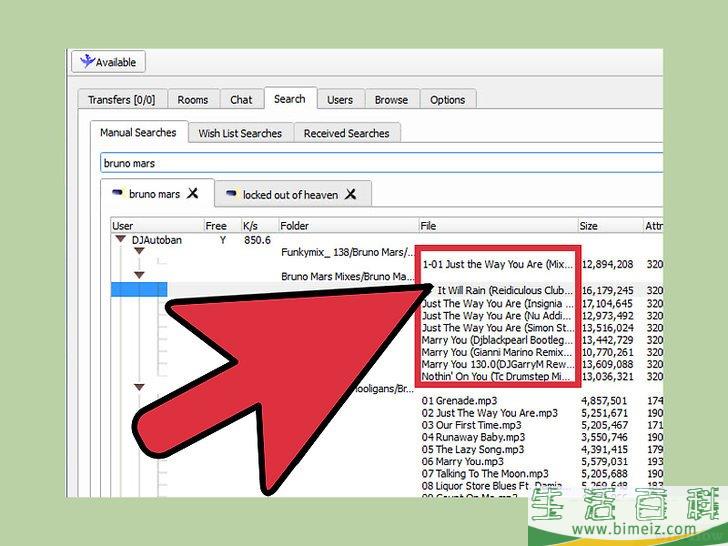The width and height of the screenshot is (728, 546).
Task: Select 01 Grenade.mp3
Action: [x=459, y=400]
